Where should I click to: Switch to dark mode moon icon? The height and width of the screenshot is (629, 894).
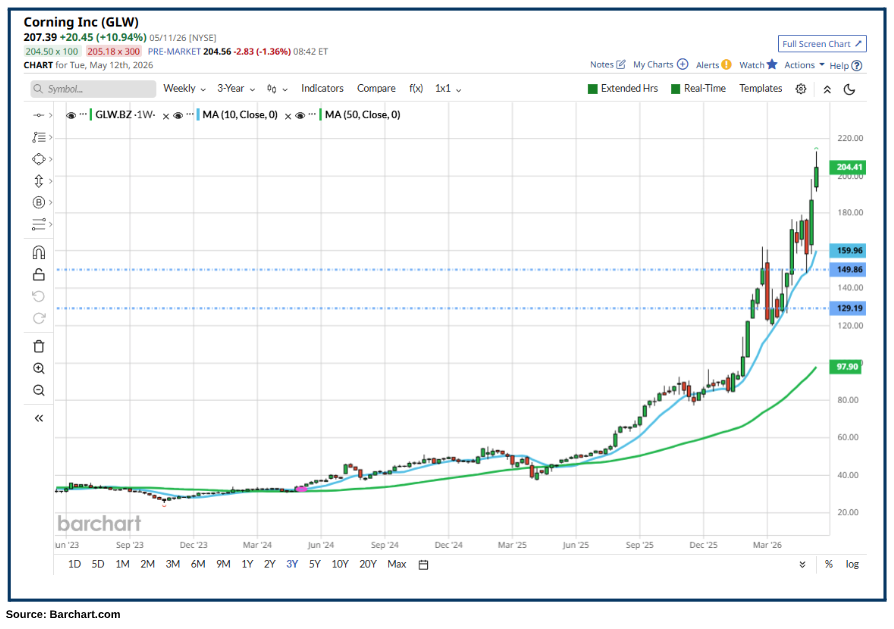pos(850,89)
